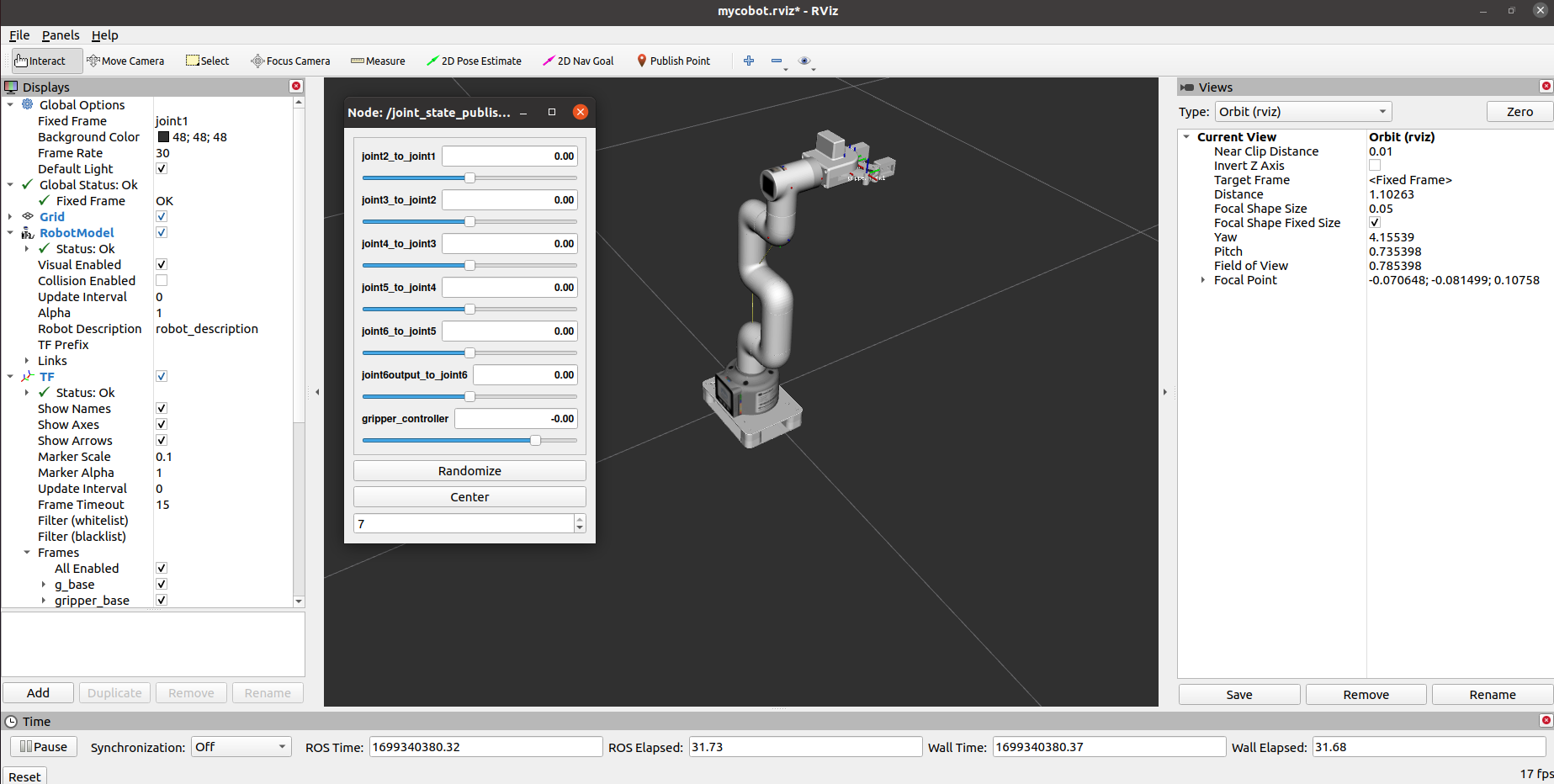Click the blue plus add-tool icon
Screen dimensions: 1554x784
coord(749,61)
